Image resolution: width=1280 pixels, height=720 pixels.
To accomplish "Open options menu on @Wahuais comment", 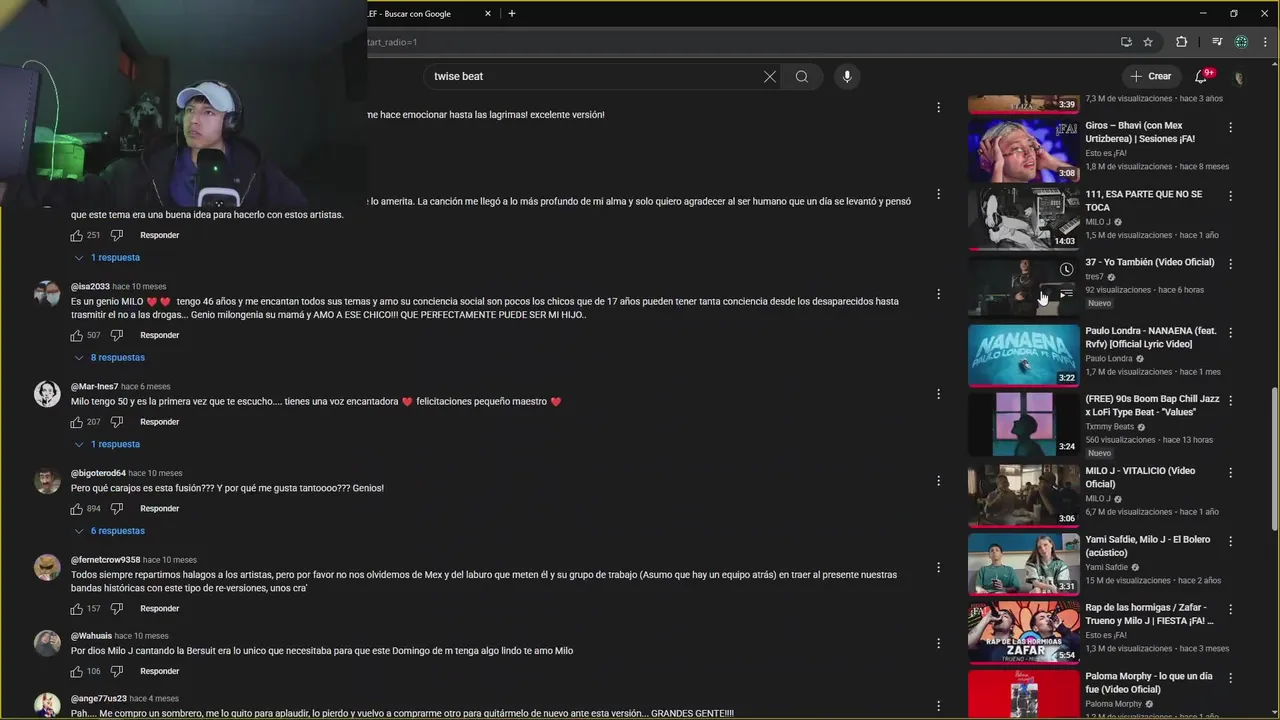I will [x=938, y=643].
